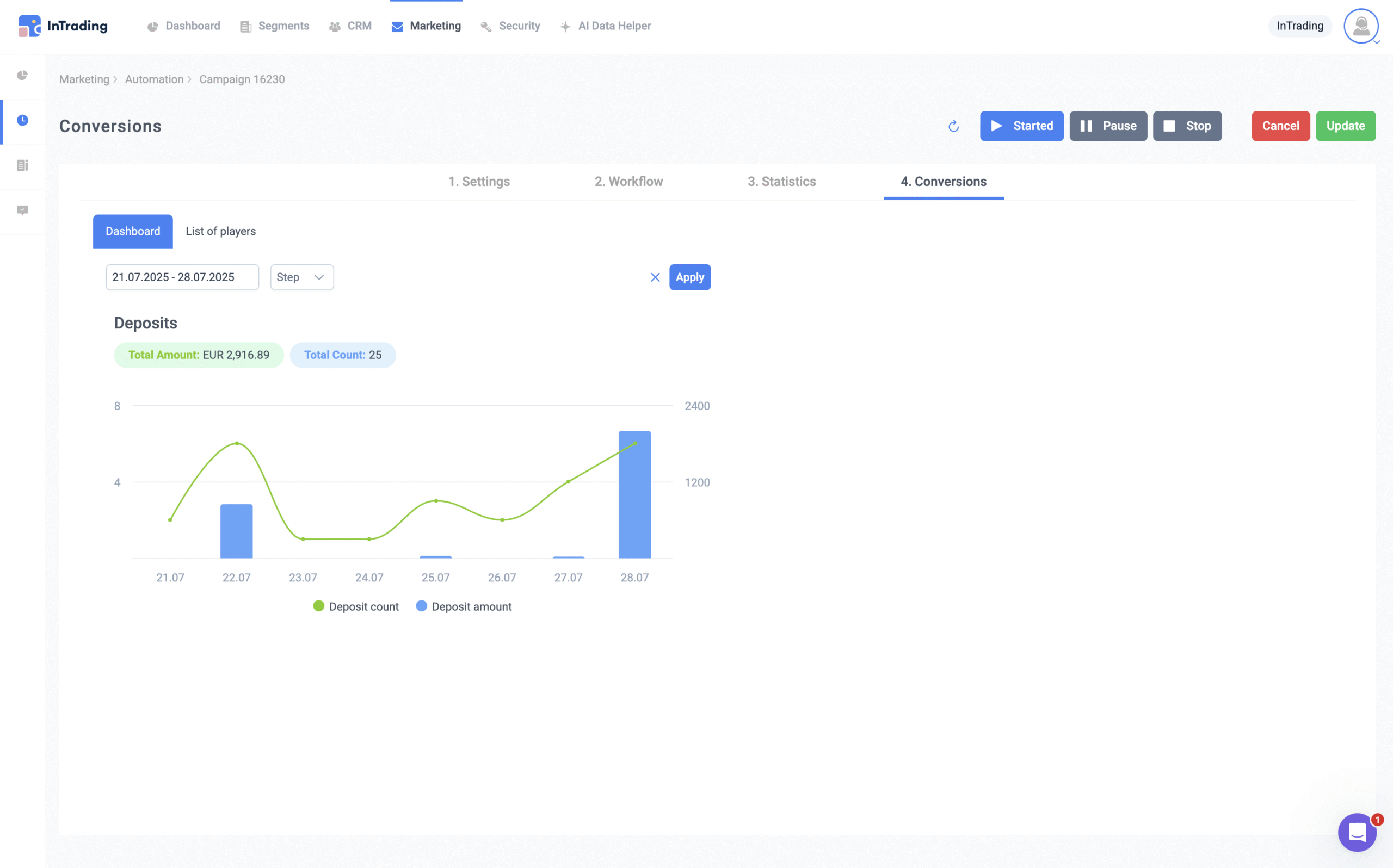
Task: Click the 27.07 deposit count point
Action: click(x=569, y=482)
